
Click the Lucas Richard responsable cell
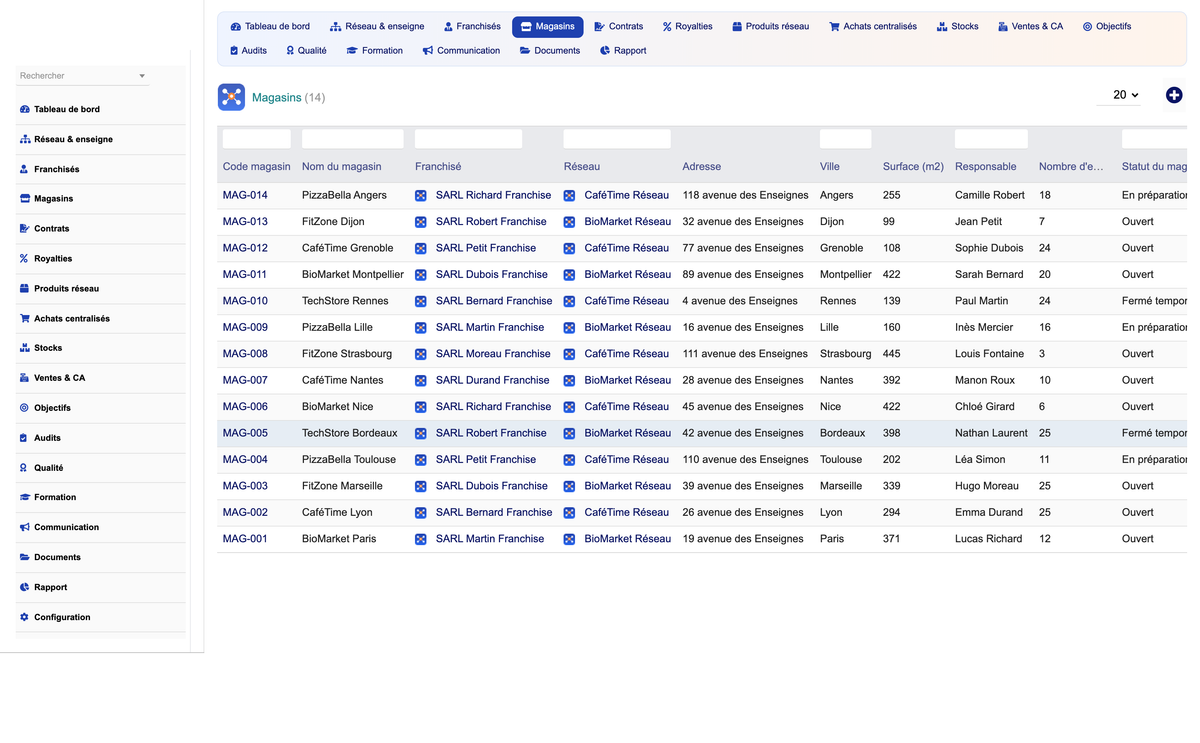(989, 539)
